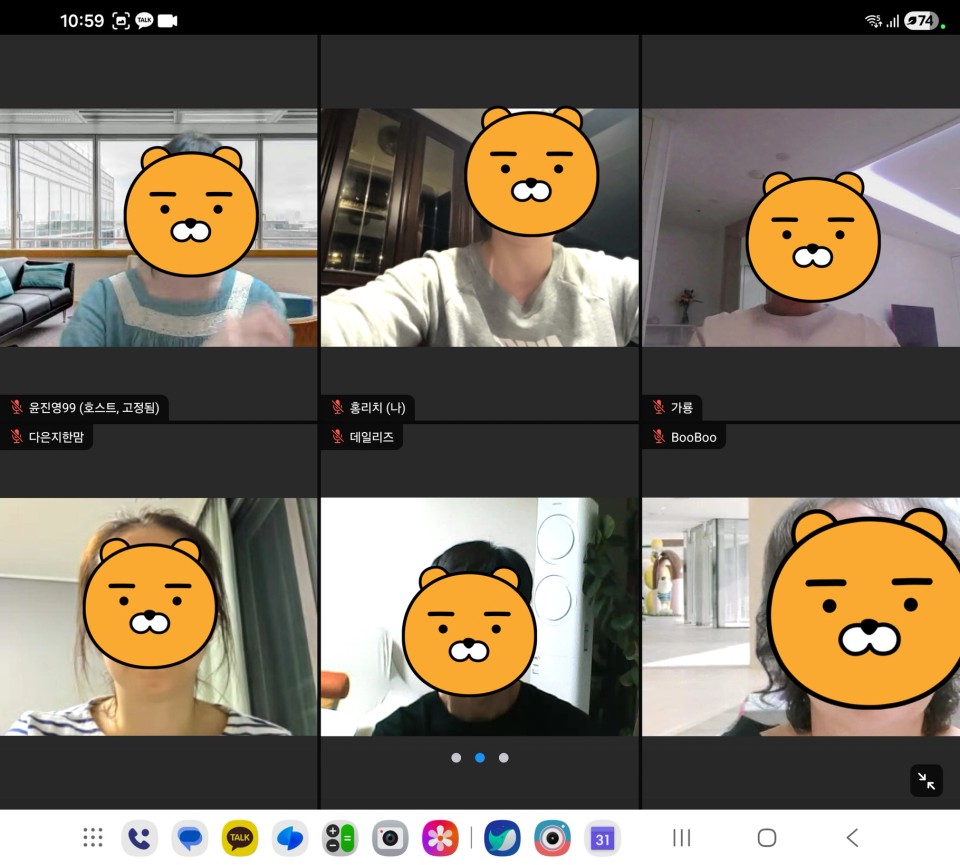Go to the third page dot indicator
Viewport: 960px width, 865px height.
[x=503, y=758]
